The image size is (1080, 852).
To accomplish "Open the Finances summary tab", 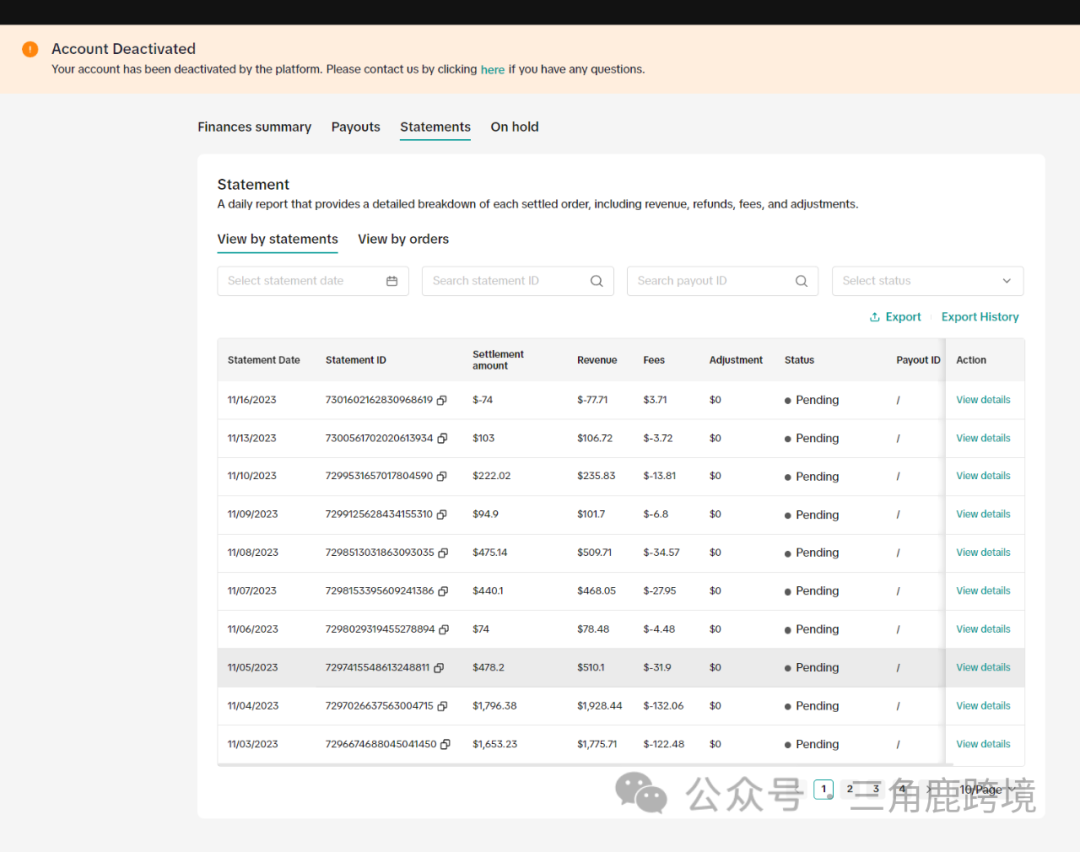I will pos(254,127).
